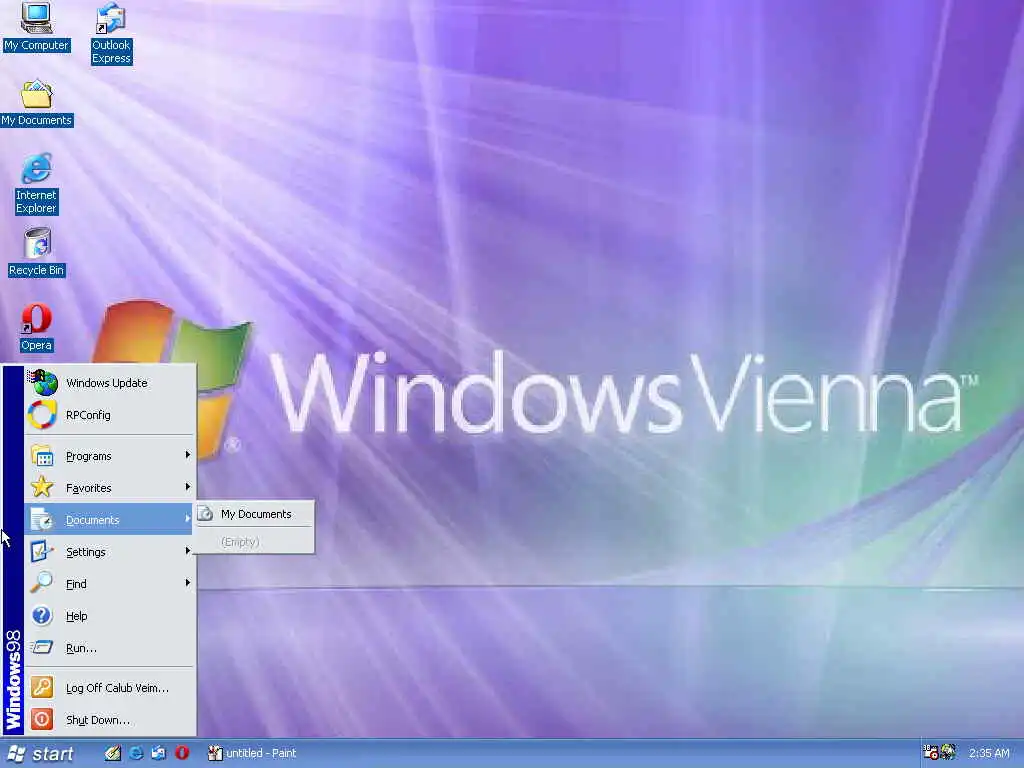Click the Settings label in Start menu
This screenshot has height=768, width=1024.
tap(86, 552)
